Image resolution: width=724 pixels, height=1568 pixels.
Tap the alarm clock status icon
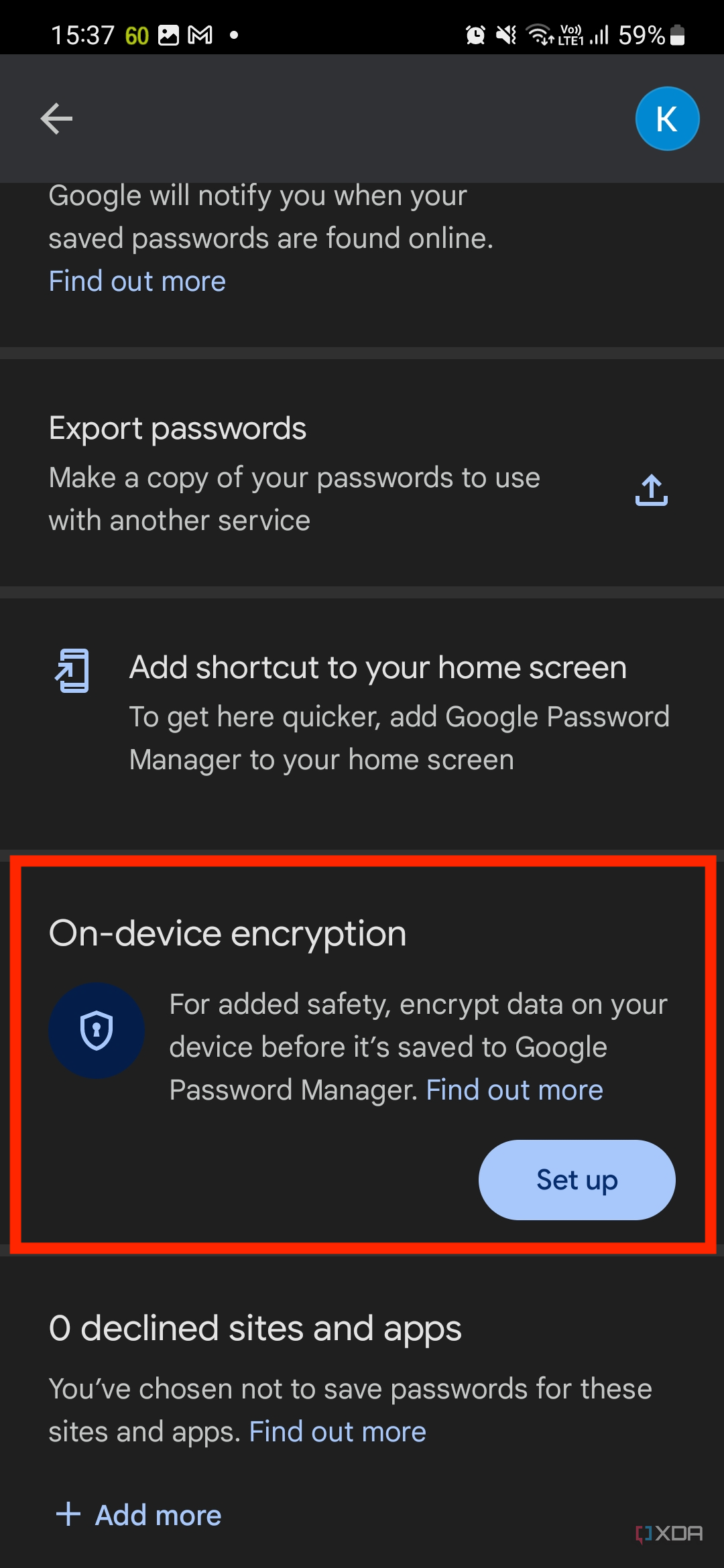pyautogui.click(x=475, y=34)
